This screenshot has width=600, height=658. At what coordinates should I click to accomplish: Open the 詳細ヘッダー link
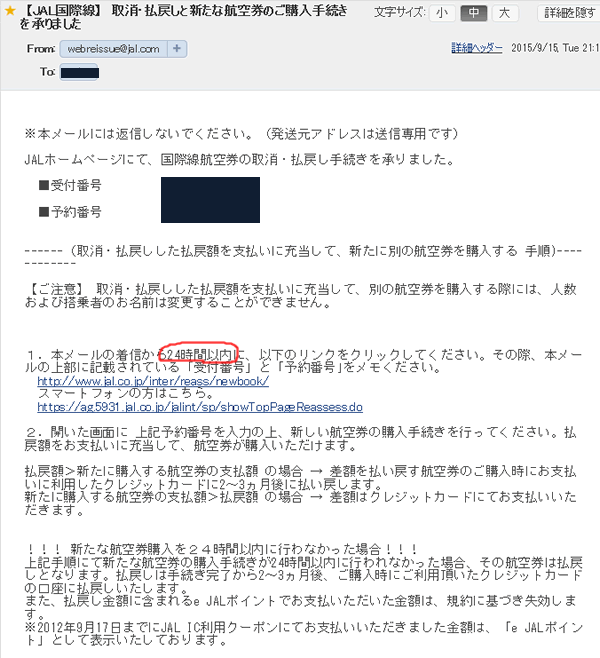[477, 48]
